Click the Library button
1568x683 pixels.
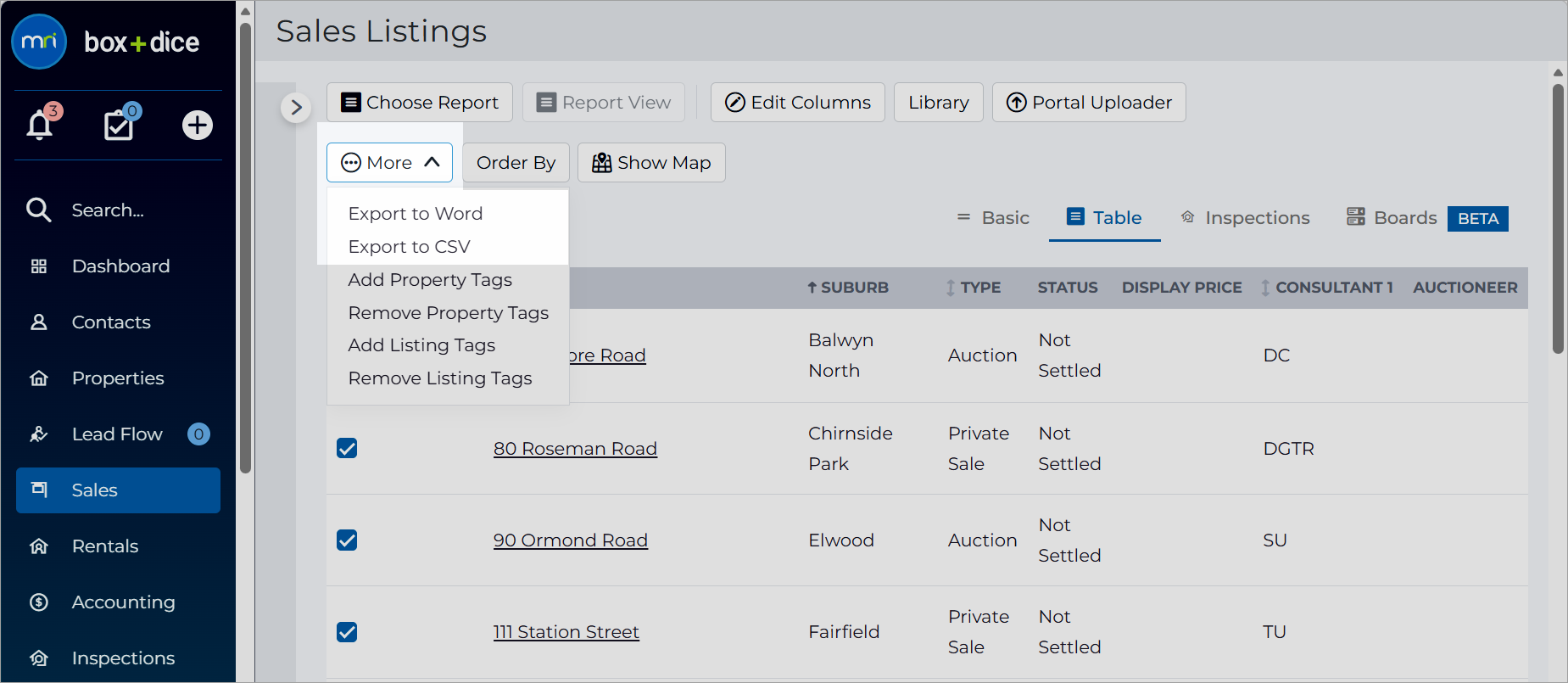pyautogui.click(x=939, y=103)
